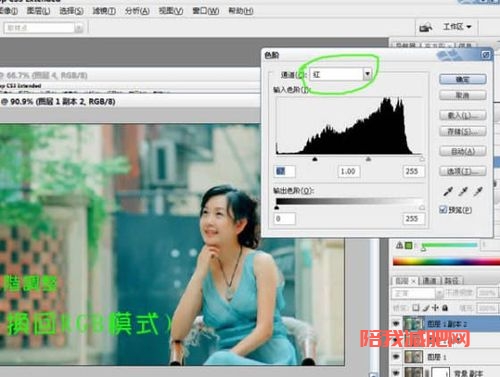The image size is (500, 377).
Task: Click the gamut warning triangle icon
Action: 399,246
